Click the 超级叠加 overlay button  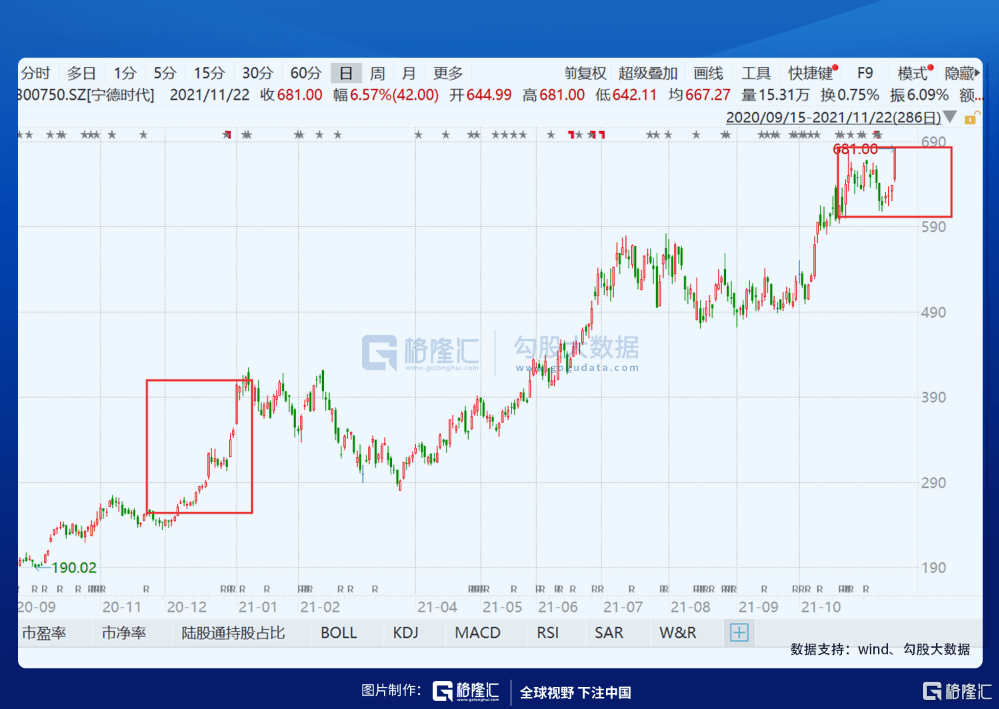click(x=647, y=73)
